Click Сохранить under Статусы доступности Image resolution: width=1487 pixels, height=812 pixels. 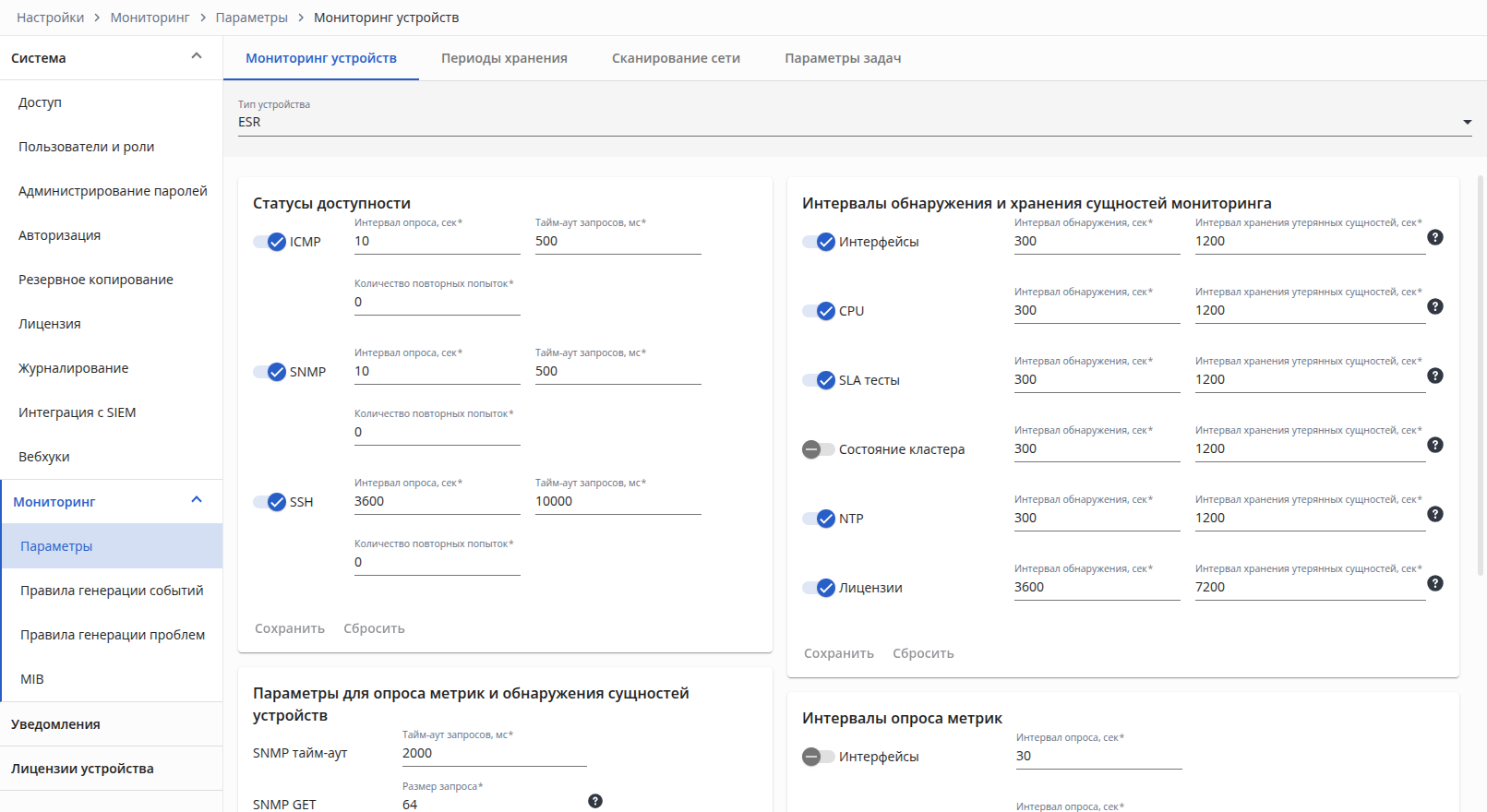290,628
